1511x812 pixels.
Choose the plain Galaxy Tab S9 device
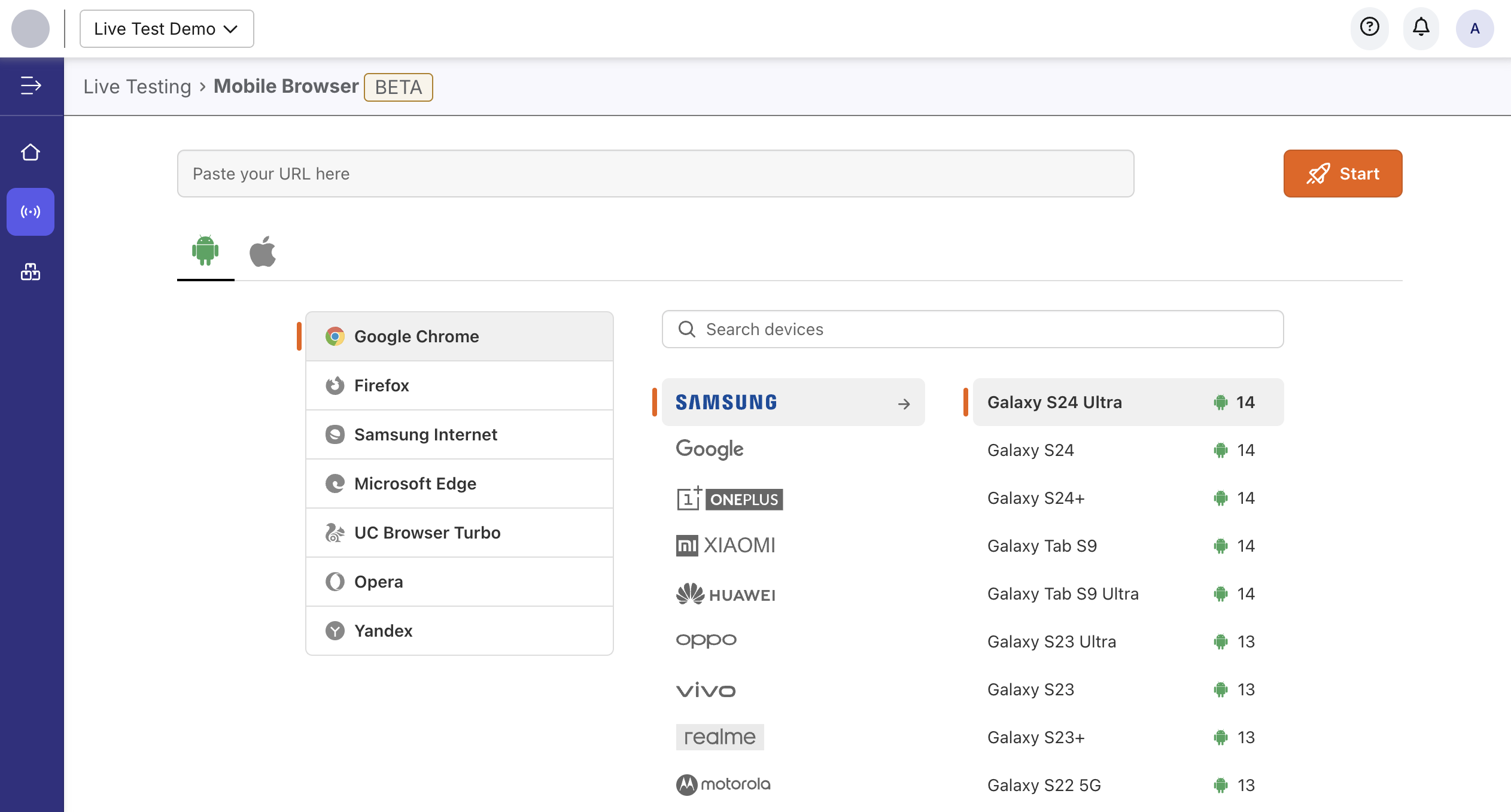coord(1129,546)
